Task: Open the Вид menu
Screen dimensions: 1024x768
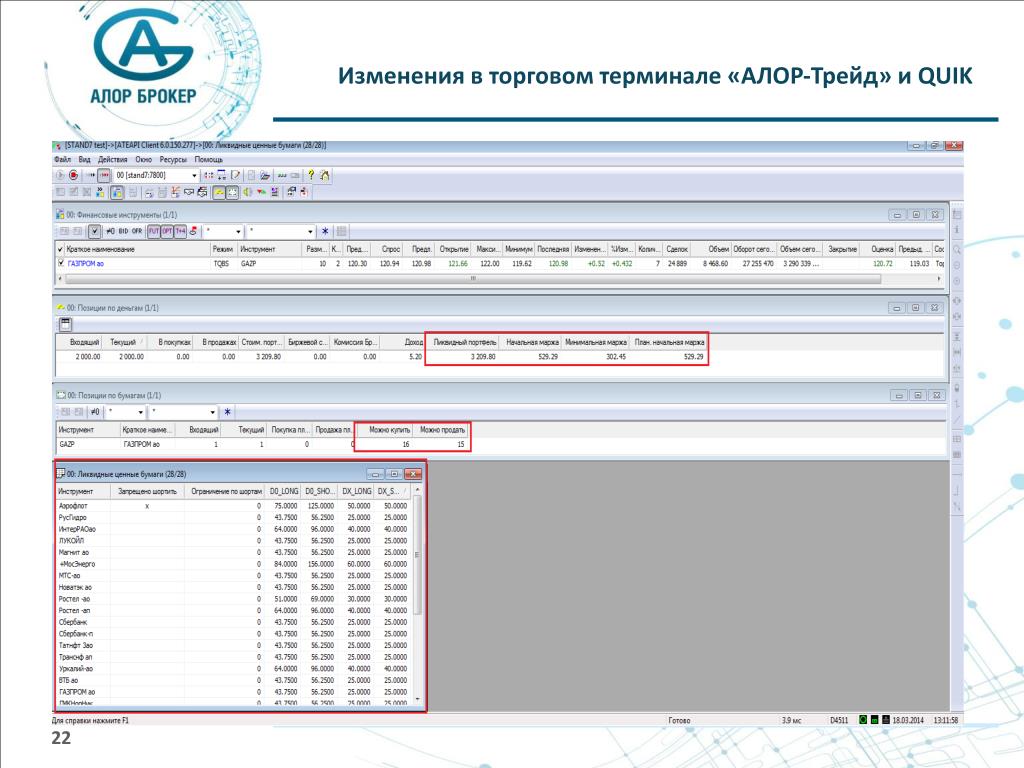Action: coord(84,159)
